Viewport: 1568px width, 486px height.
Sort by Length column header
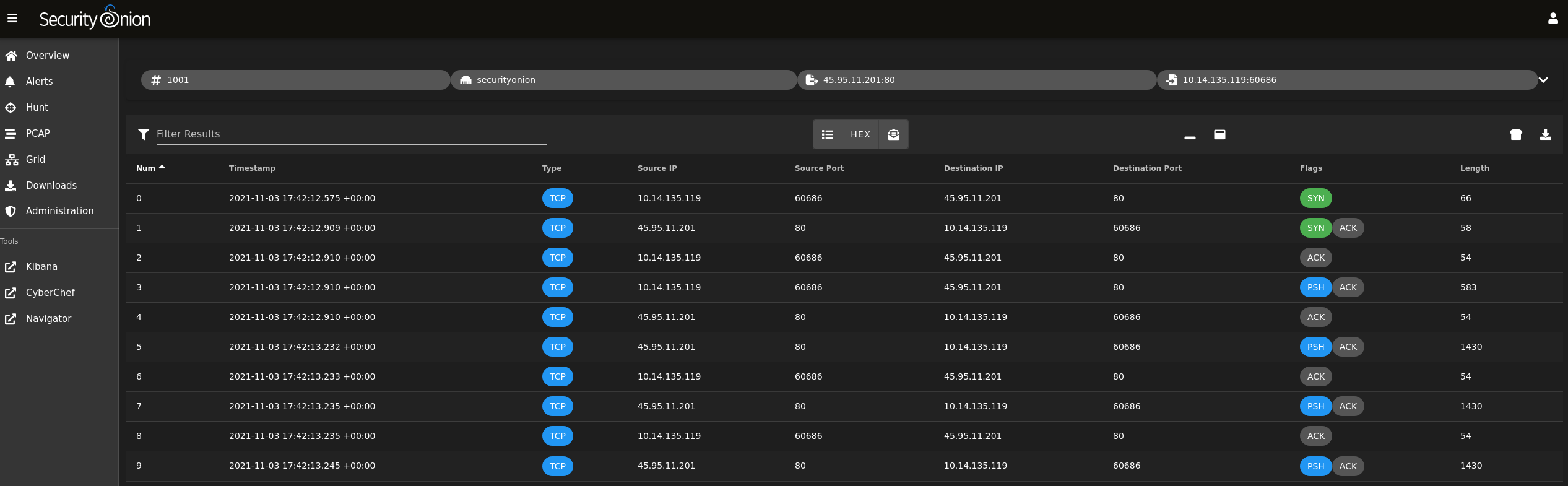(x=1475, y=168)
